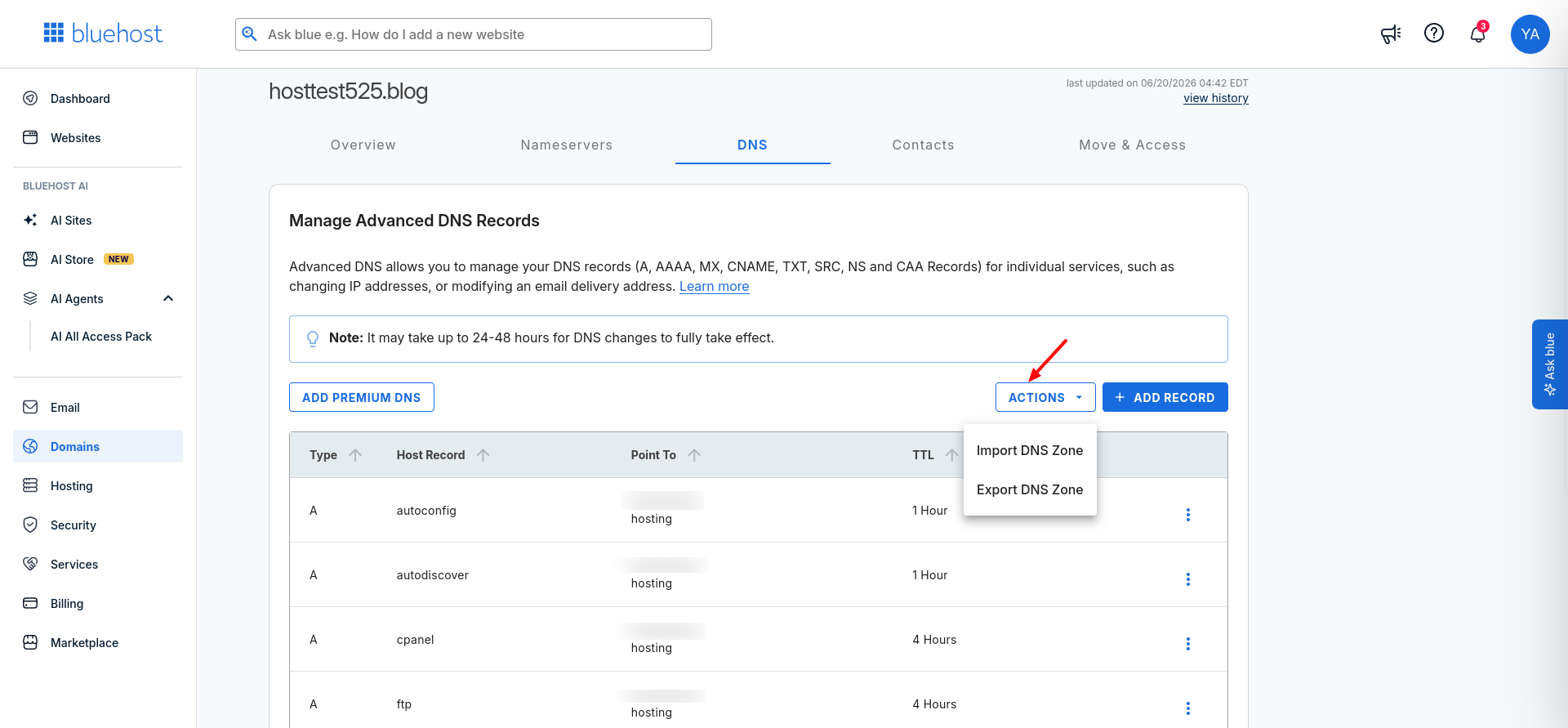The height and width of the screenshot is (728, 1568).
Task: Click the Domains globe icon
Action: [x=30, y=446]
